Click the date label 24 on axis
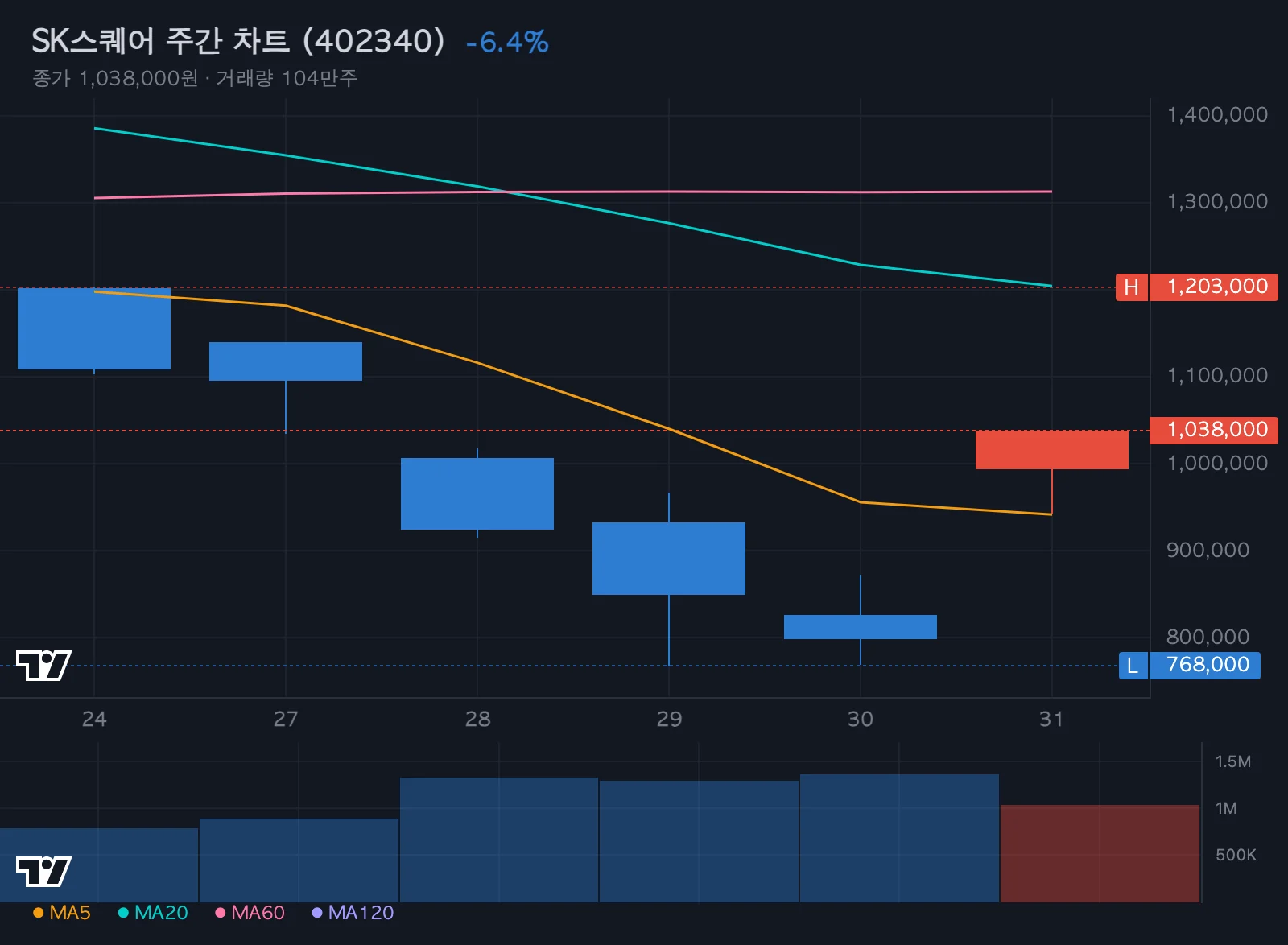This screenshot has height=945, width=1288. pyautogui.click(x=94, y=719)
